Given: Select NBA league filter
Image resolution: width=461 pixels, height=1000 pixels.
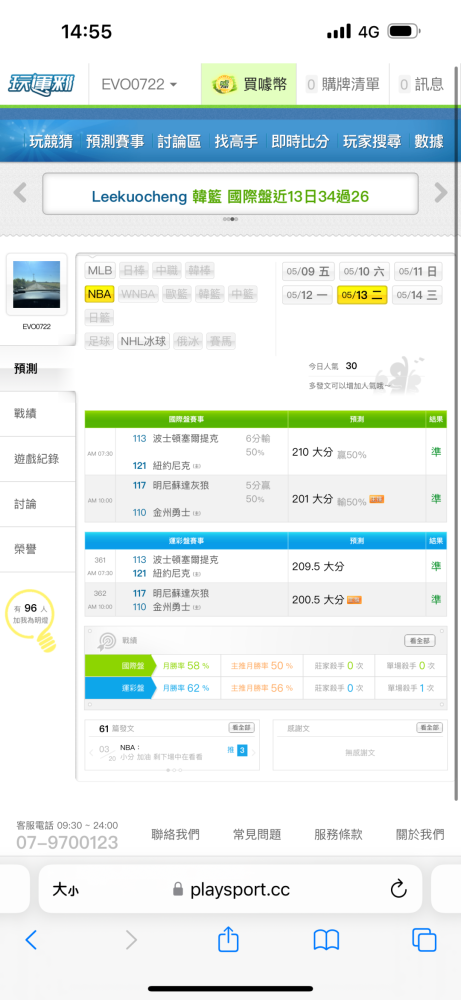Looking at the screenshot, I should [x=99, y=294].
